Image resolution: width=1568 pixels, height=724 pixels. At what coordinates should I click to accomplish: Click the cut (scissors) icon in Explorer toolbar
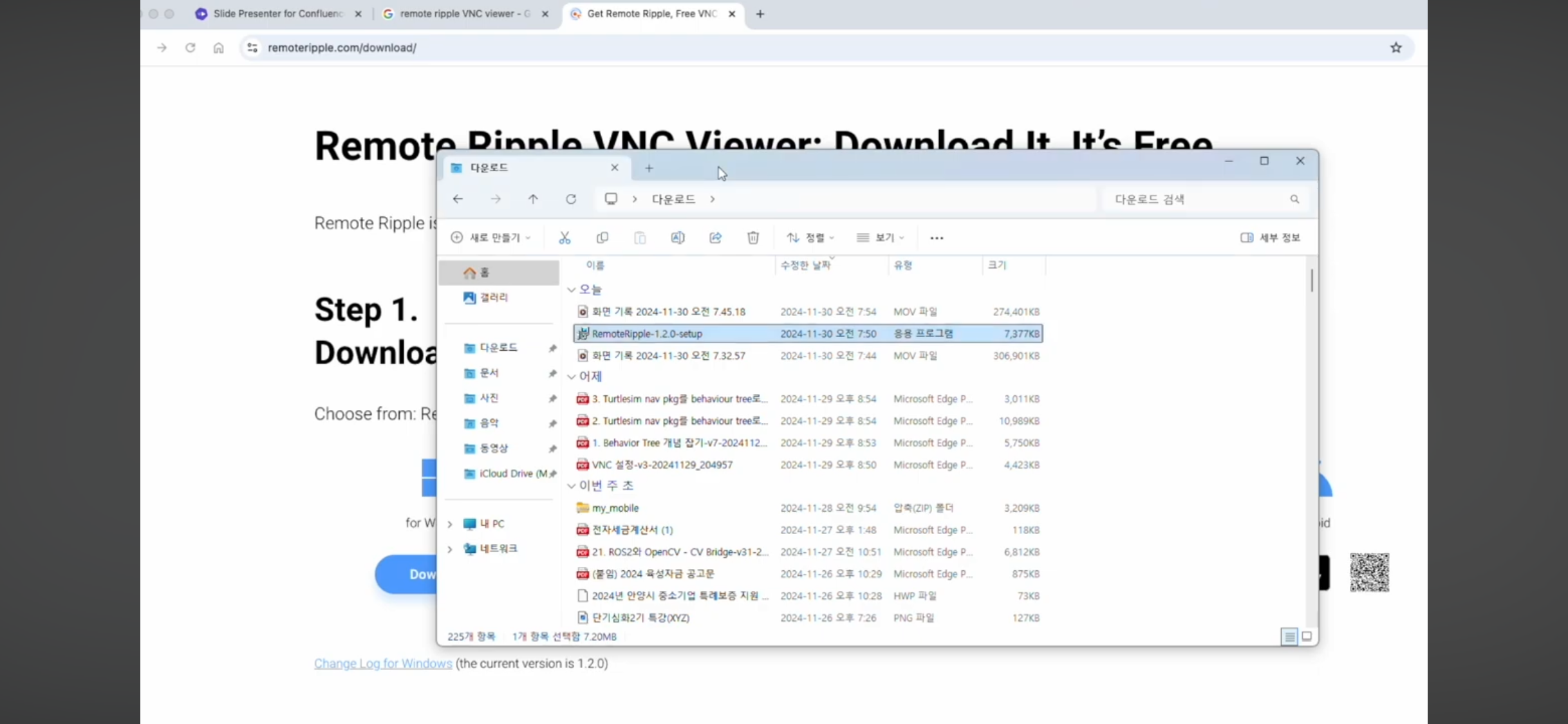pyautogui.click(x=565, y=238)
